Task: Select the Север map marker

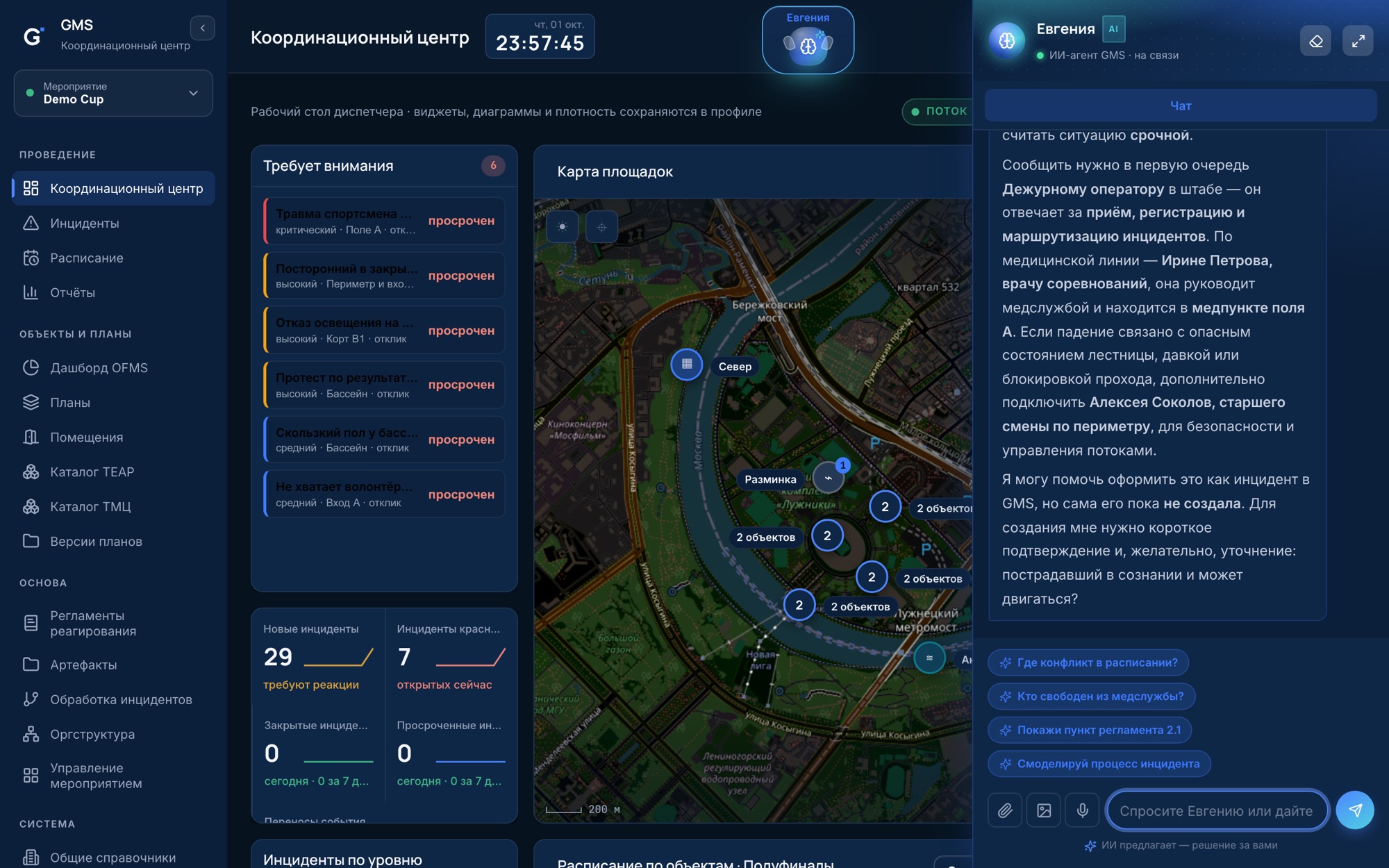Action: tap(686, 365)
